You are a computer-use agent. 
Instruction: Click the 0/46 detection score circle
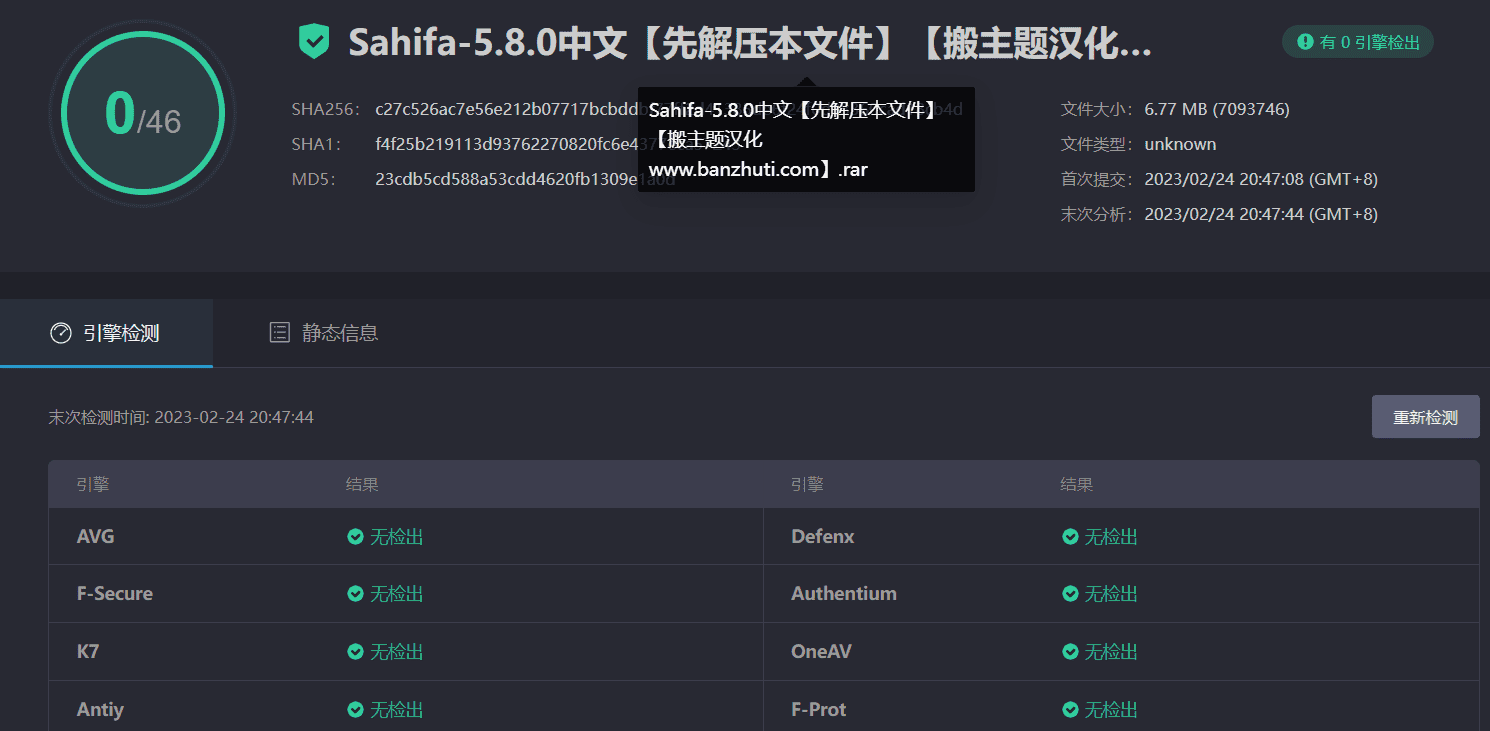(142, 113)
